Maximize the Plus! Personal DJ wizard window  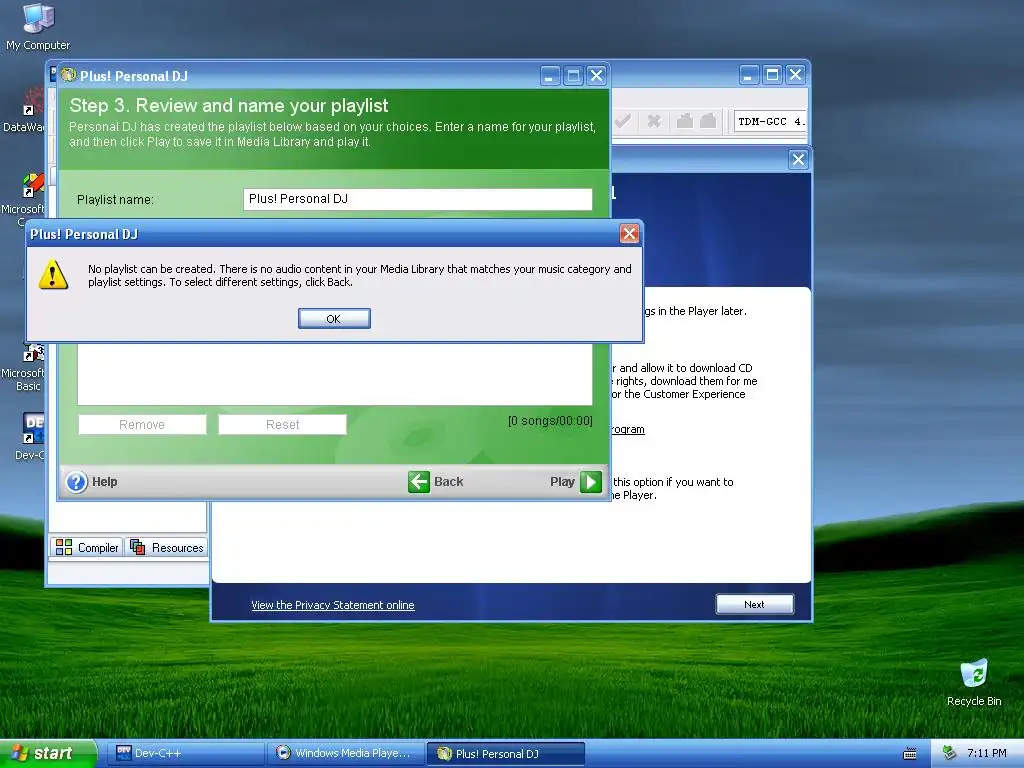tap(573, 76)
